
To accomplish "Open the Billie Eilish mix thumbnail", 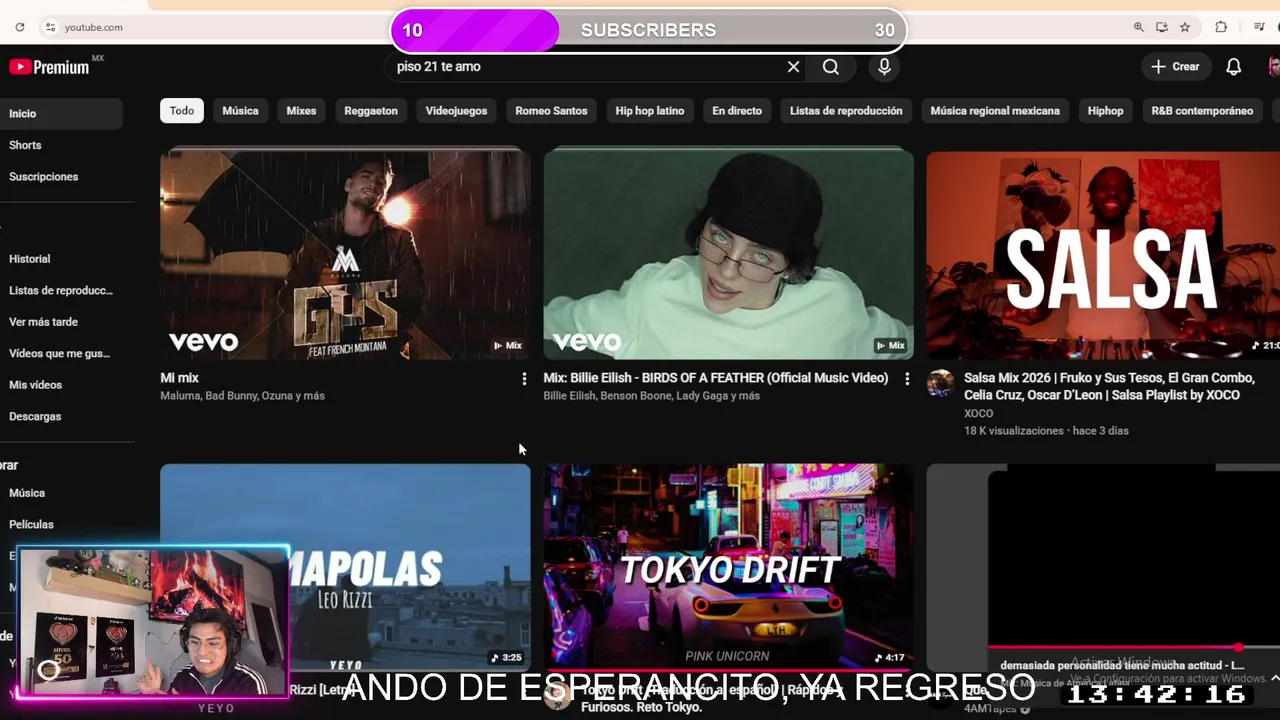I will pos(728,253).
